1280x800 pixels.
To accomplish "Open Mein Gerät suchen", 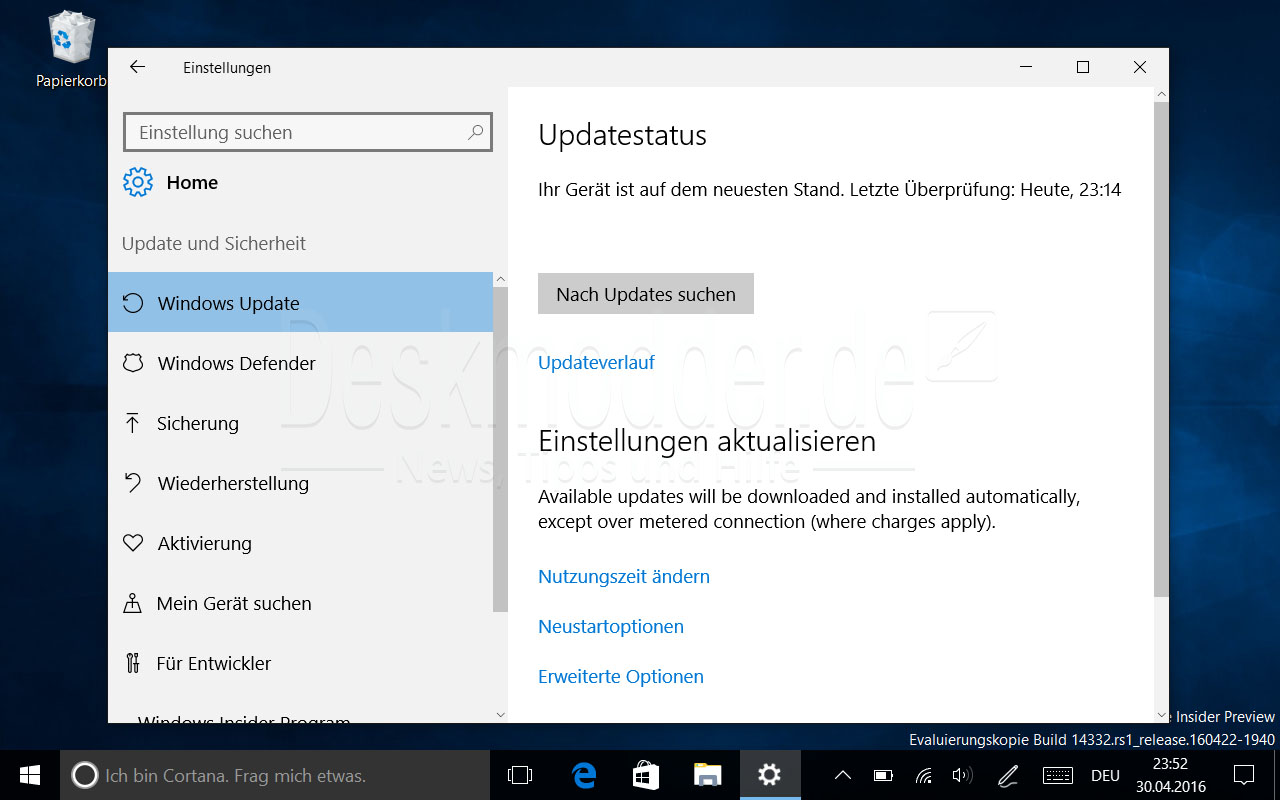I will pyautogui.click(x=233, y=603).
